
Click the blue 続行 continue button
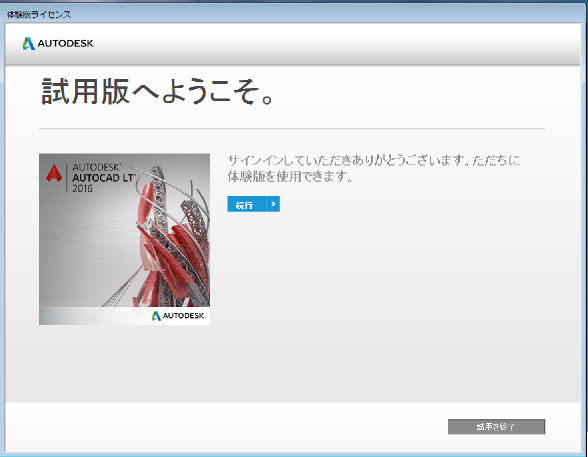pyautogui.click(x=254, y=204)
